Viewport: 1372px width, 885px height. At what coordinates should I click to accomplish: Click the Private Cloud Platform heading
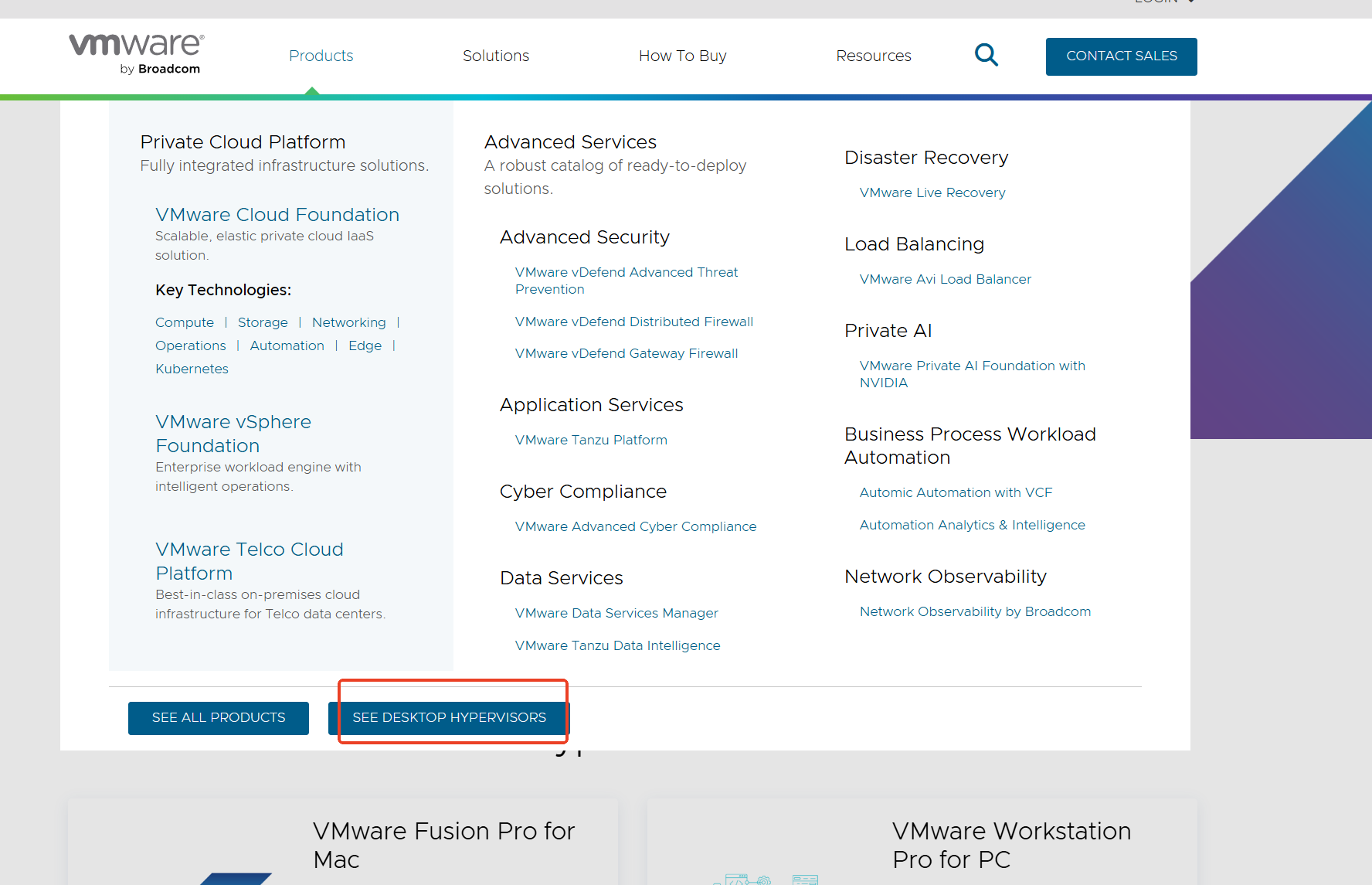tap(243, 142)
